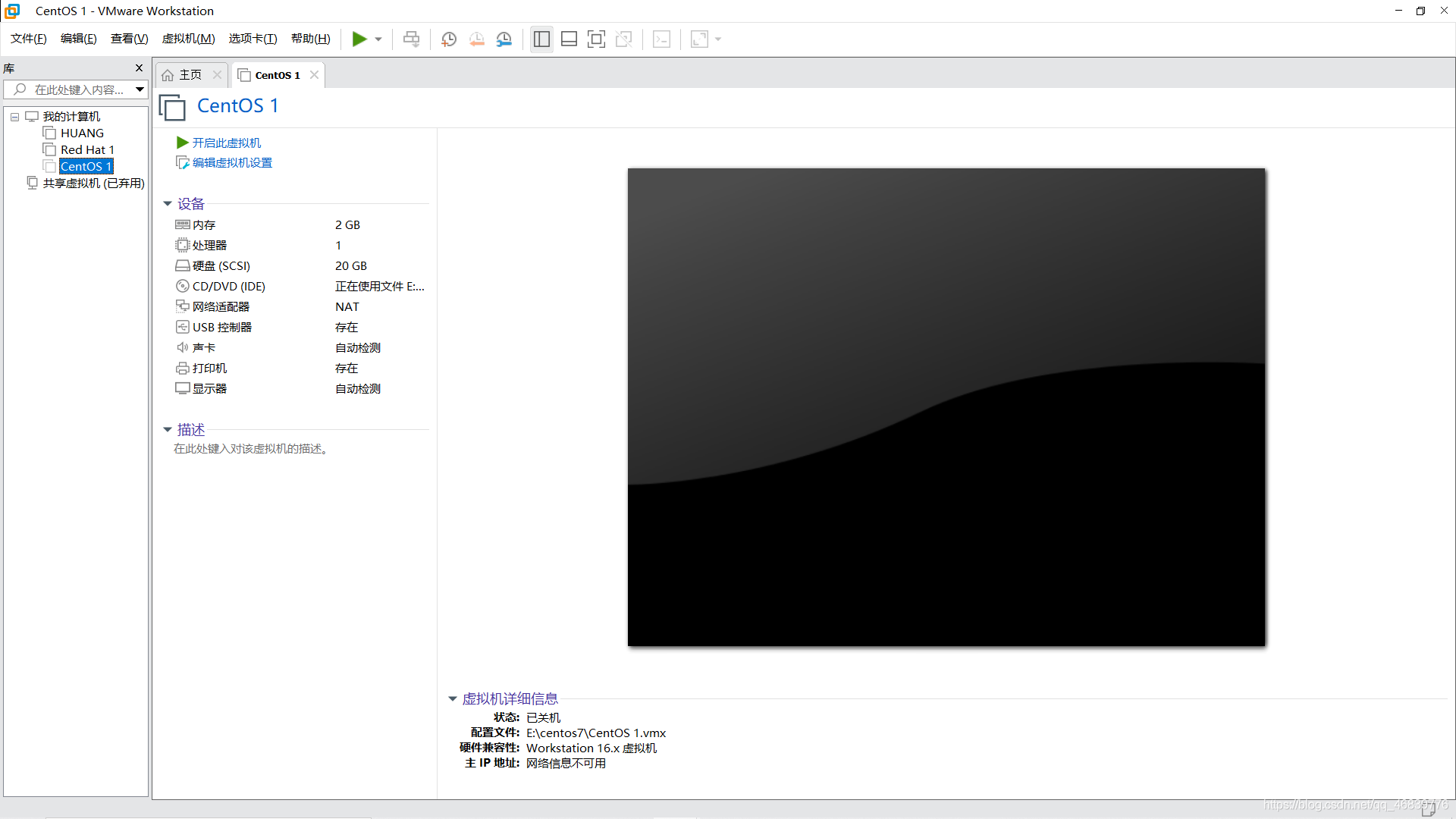Select CentOS 1 in the library tree
1456x819 pixels.
86,167
